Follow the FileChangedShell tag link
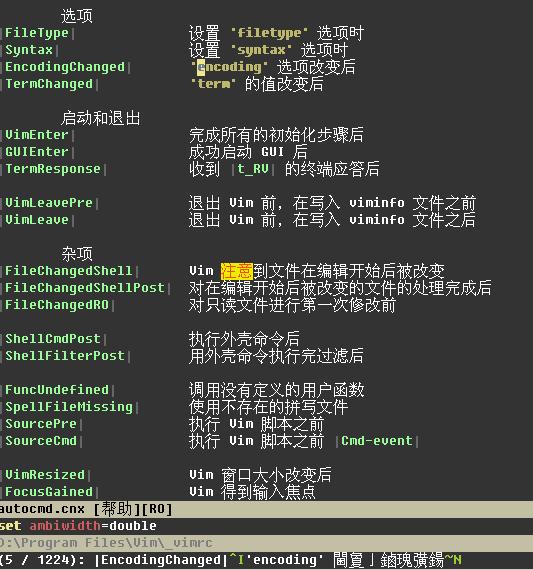This screenshot has width=533, height=570. [x=69, y=271]
